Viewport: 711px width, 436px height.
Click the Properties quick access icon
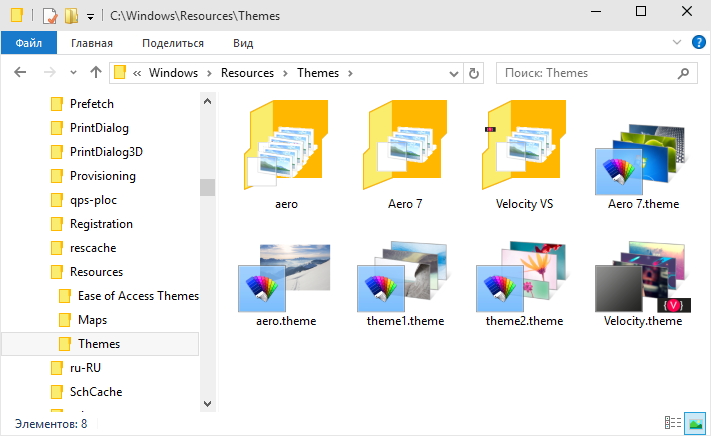point(50,16)
